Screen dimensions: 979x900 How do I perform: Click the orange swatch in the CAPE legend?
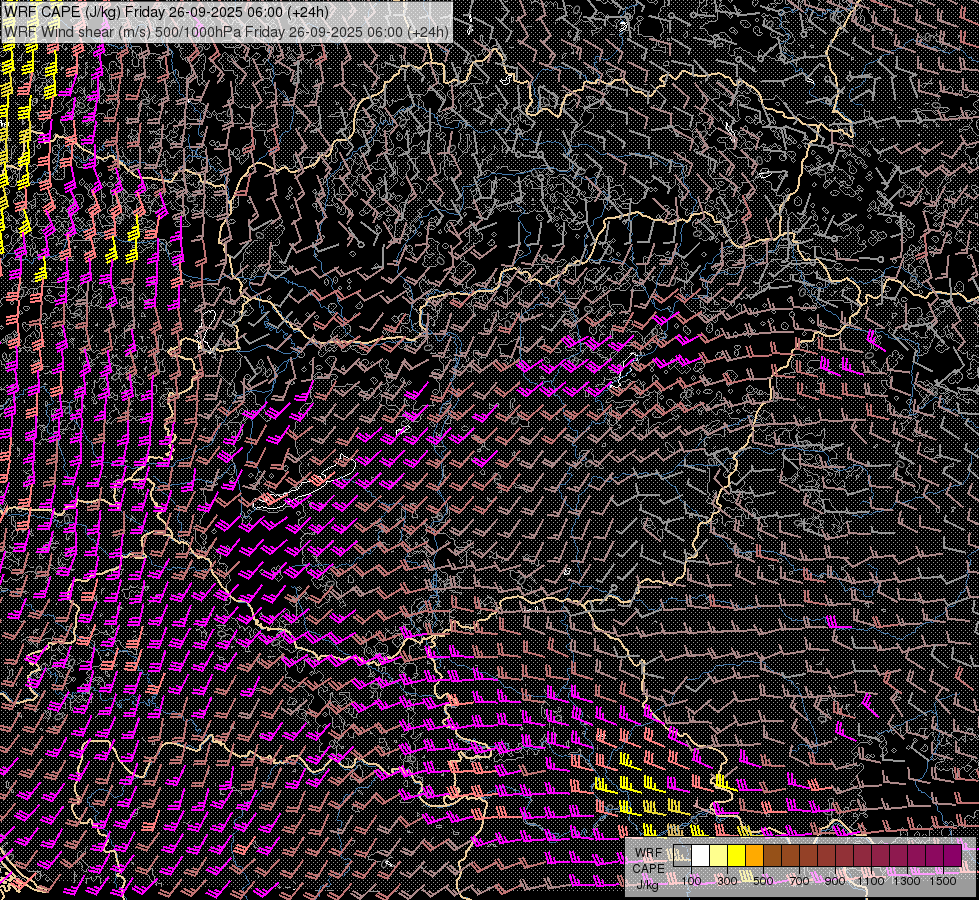(755, 856)
